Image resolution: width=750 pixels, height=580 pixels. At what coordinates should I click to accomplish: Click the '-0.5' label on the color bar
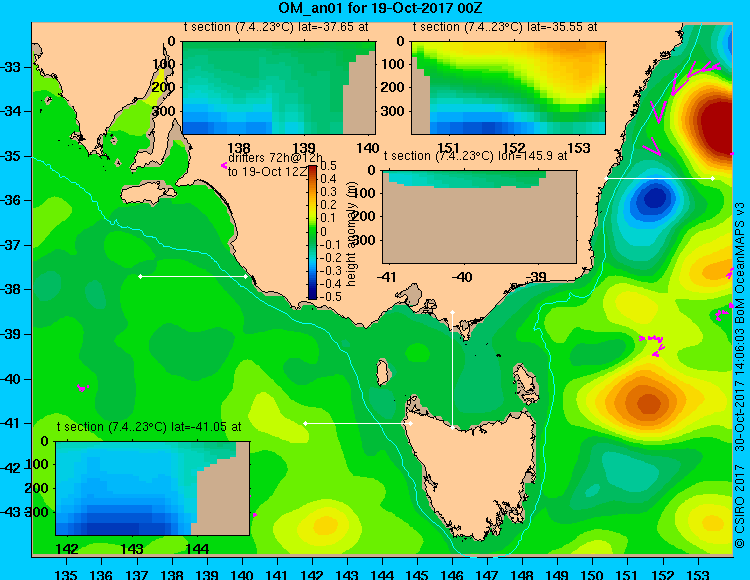click(x=330, y=297)
